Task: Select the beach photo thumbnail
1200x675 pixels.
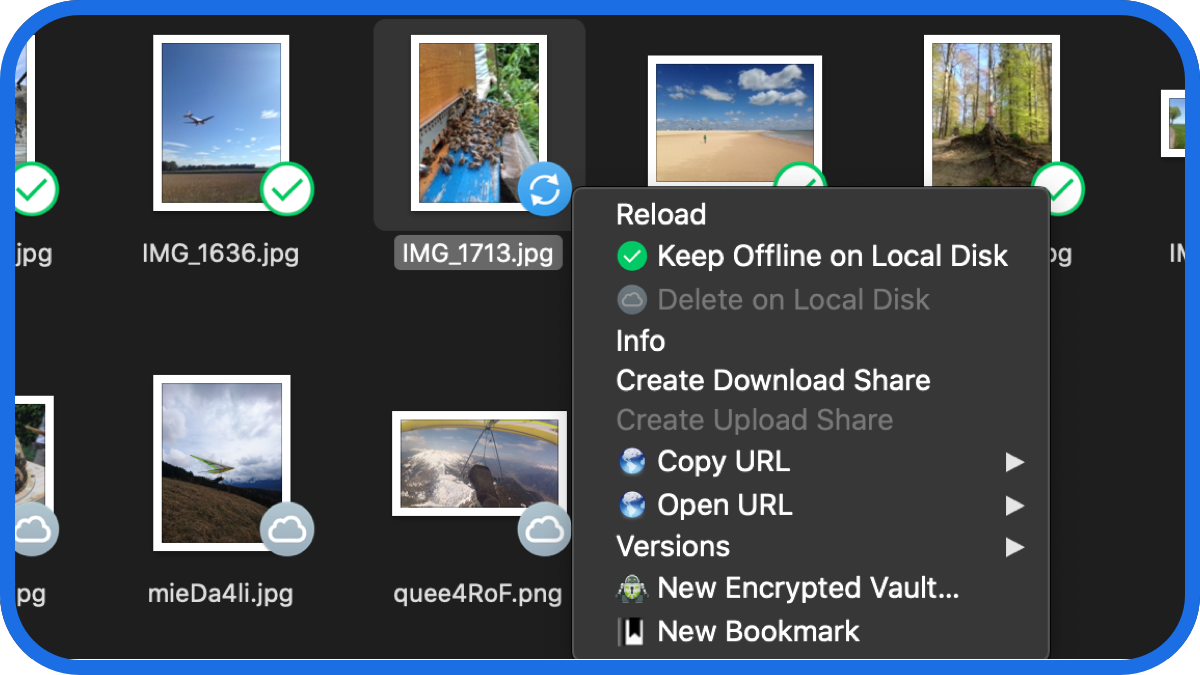Action: [x=735, y=122]
